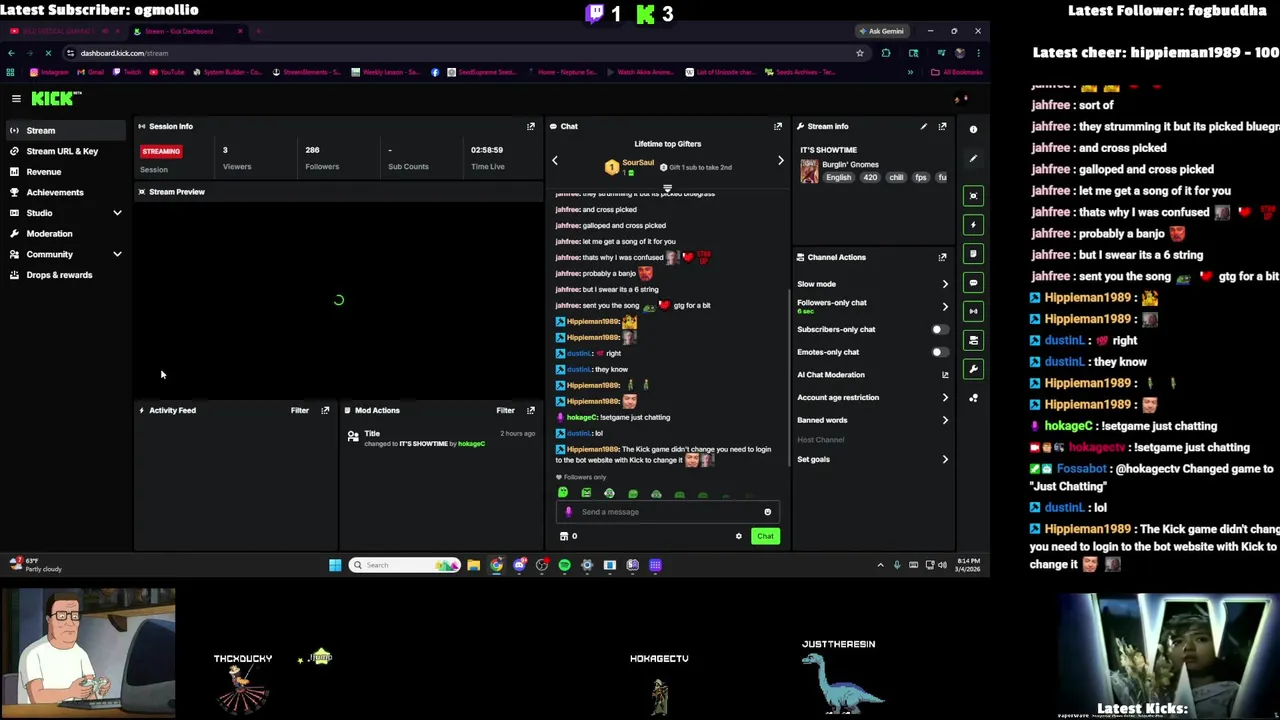Toggle Subscribers-only chat switch

pos(938,329)
